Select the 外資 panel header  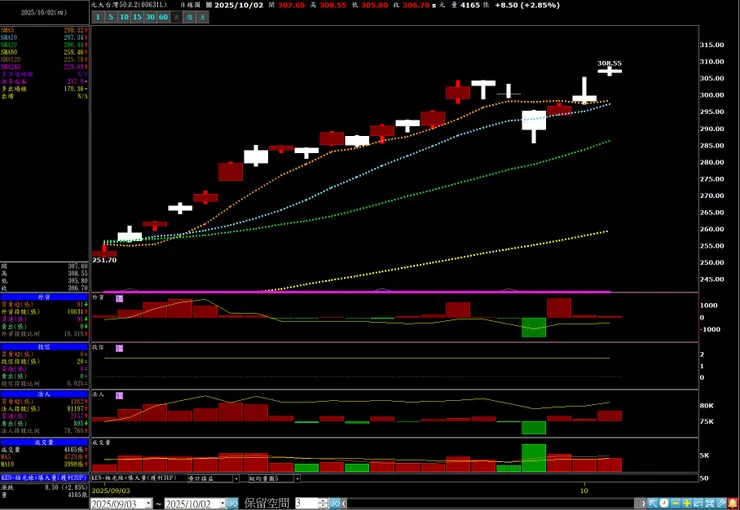click(x=44, y=297)
